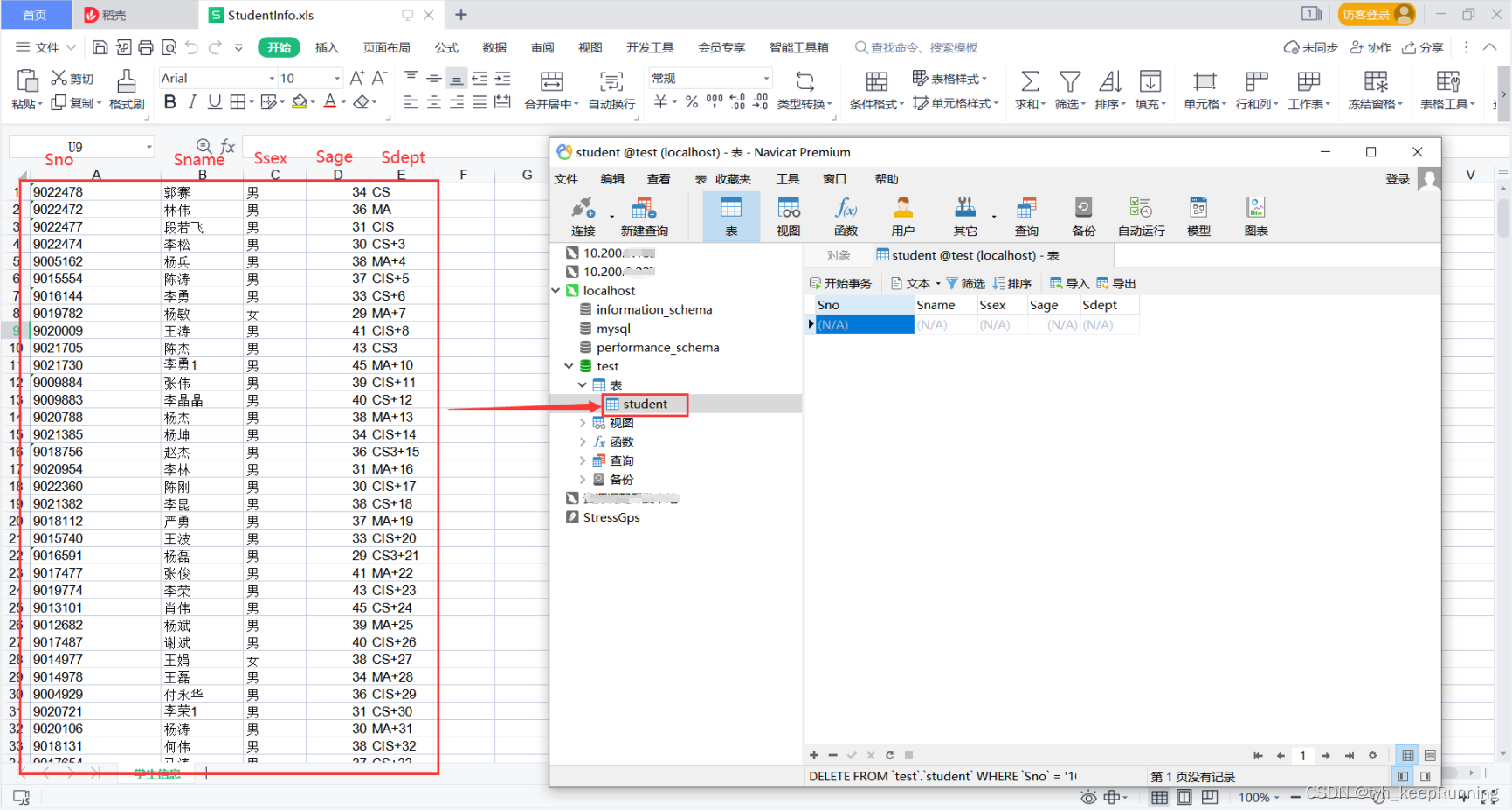Open Navicat 工具 menu

pos(788,179)
